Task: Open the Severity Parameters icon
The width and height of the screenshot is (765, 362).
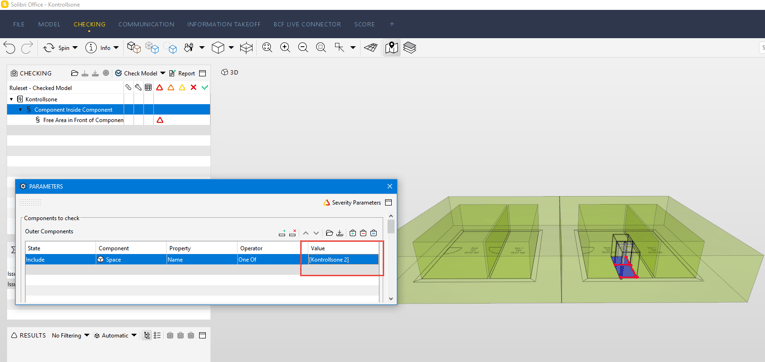Action: tap(327, 202)
